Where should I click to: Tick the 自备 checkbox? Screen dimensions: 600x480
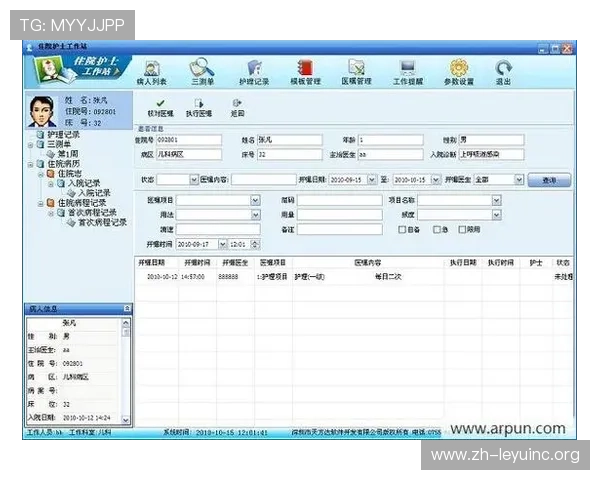coord(402,229)
